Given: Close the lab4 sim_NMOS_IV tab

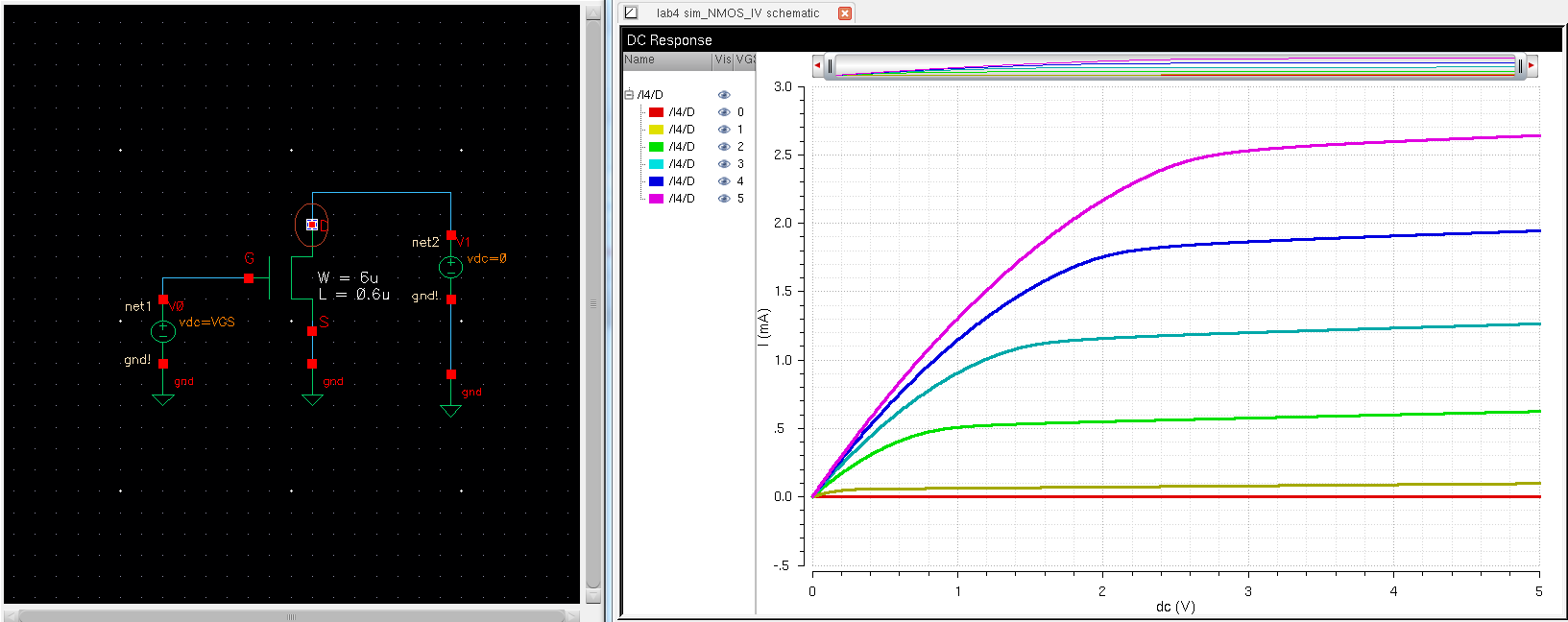Looking at the screenshot, I should coord(845,13).
